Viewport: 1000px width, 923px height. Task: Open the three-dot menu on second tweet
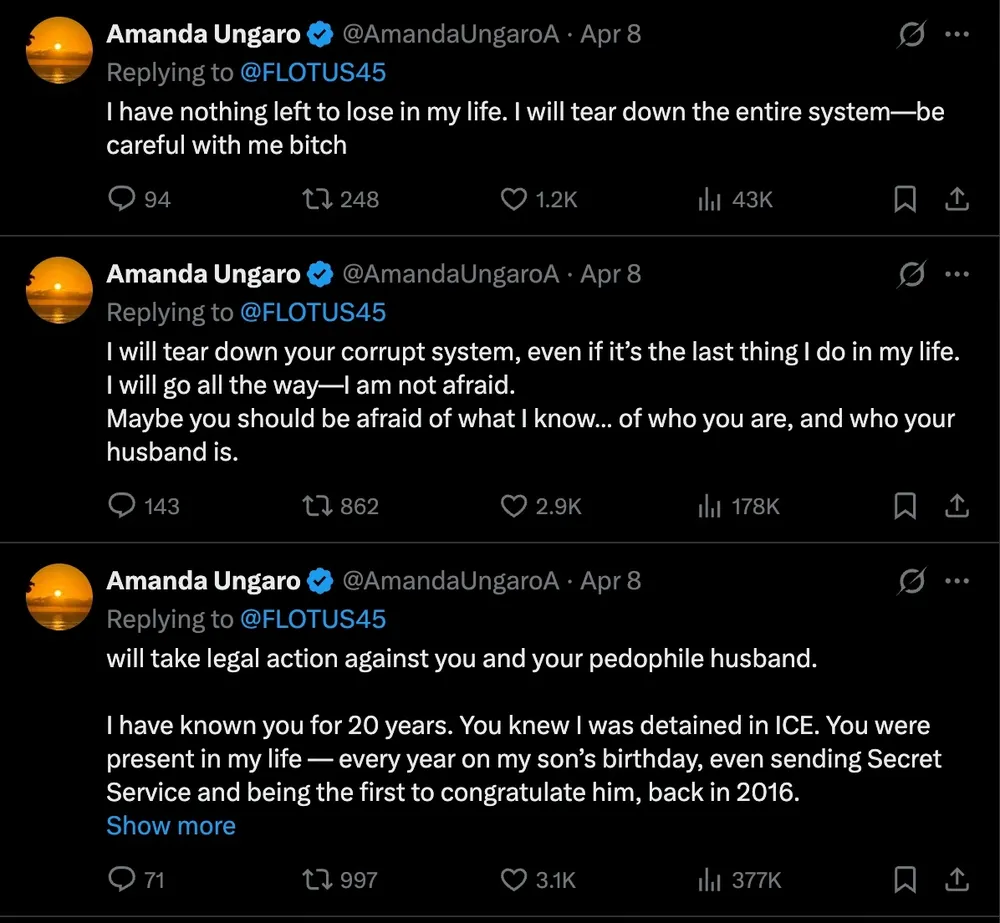(x=957, y=274)
